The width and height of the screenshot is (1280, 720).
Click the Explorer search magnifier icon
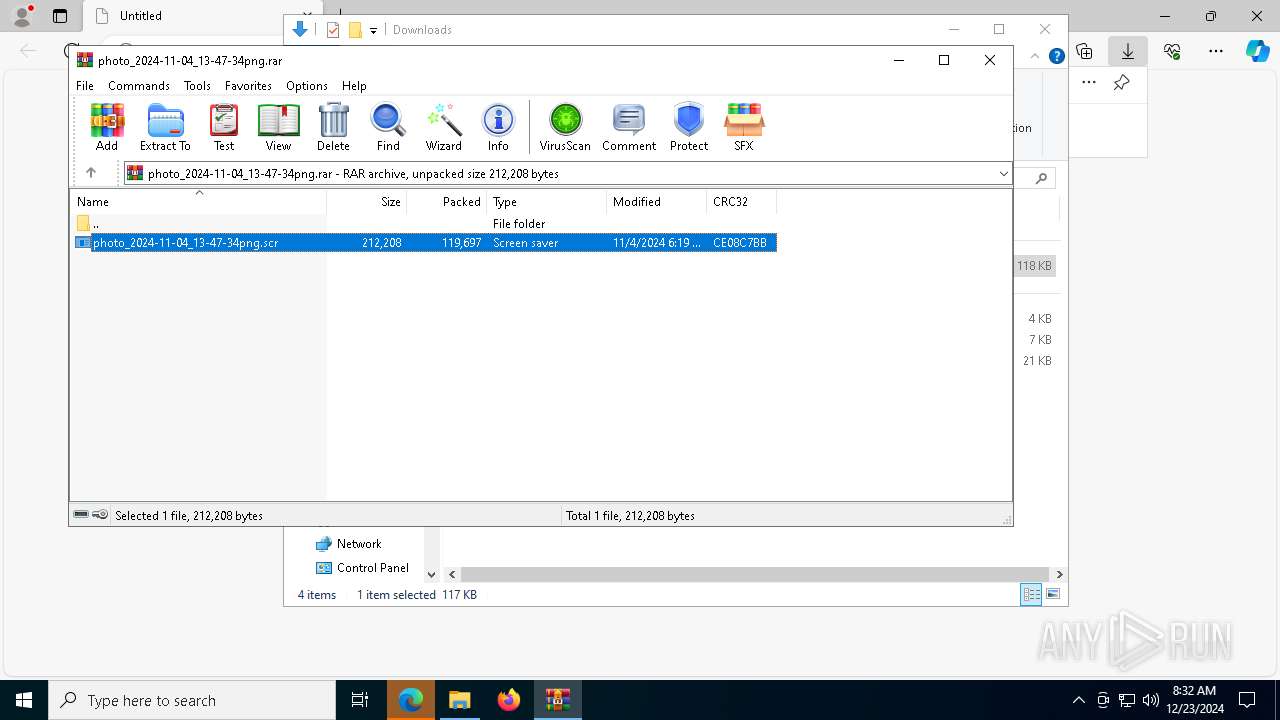(1041, 178)
